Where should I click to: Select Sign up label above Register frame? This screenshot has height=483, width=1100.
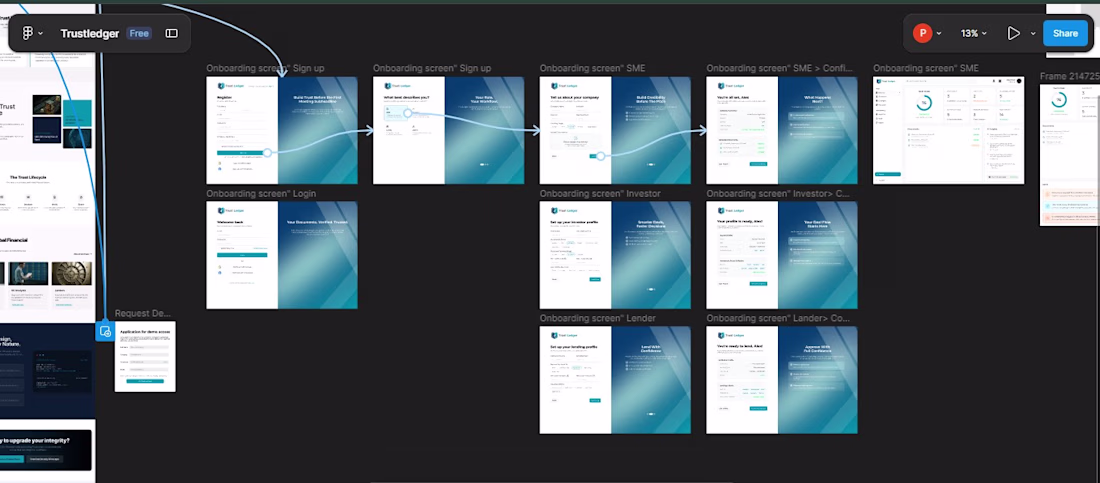coord(265,68)
